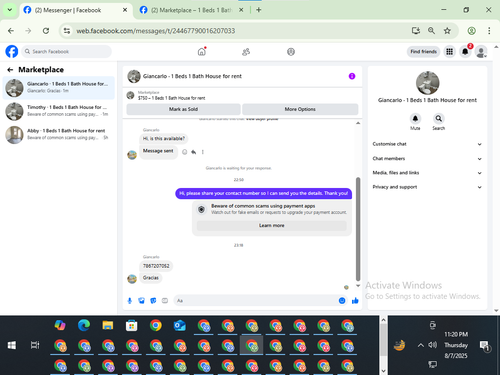Mute the conversation with the bell icon
Viewport: 500px width, 375px height.
(x=415, y=119)
